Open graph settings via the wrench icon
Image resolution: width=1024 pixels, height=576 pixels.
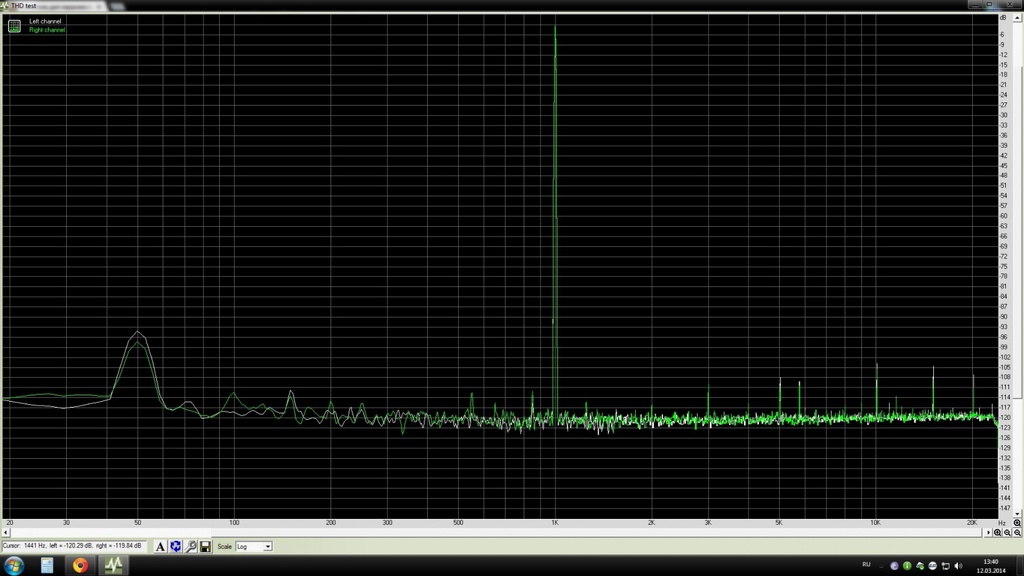click(190, 547)
